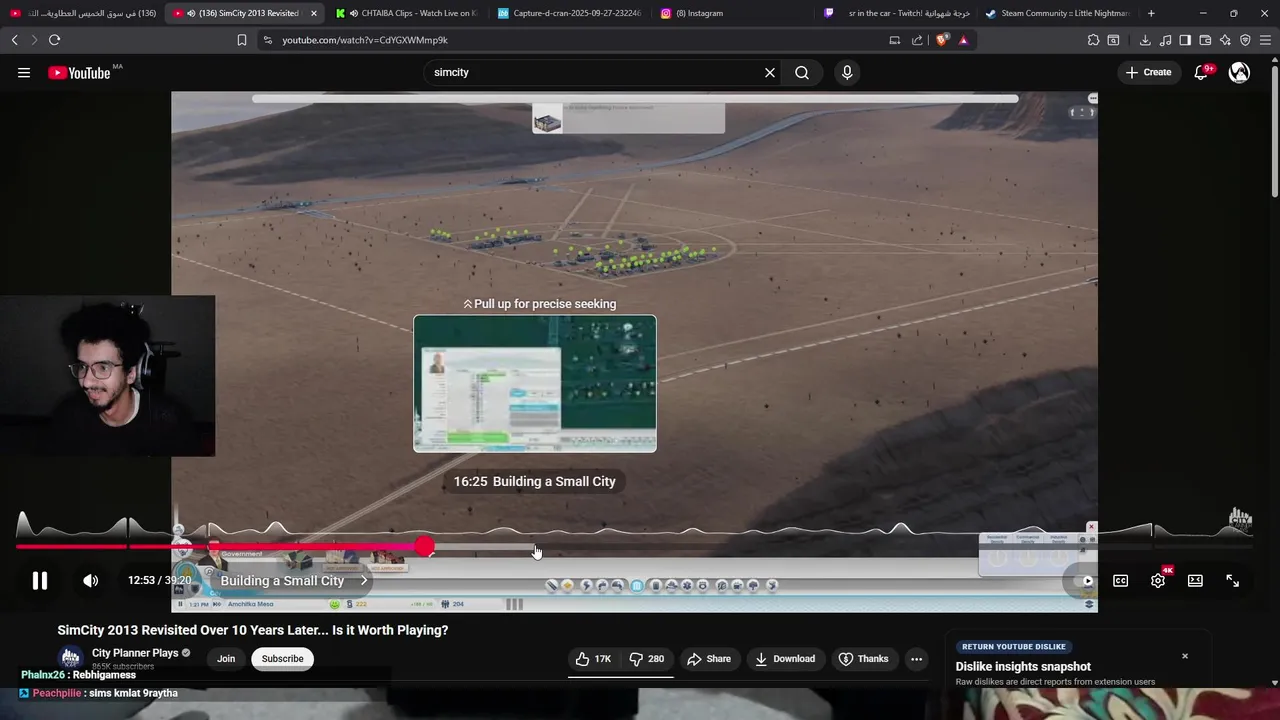
Task: Toggle closed captions
Action: click(1121, 580)
